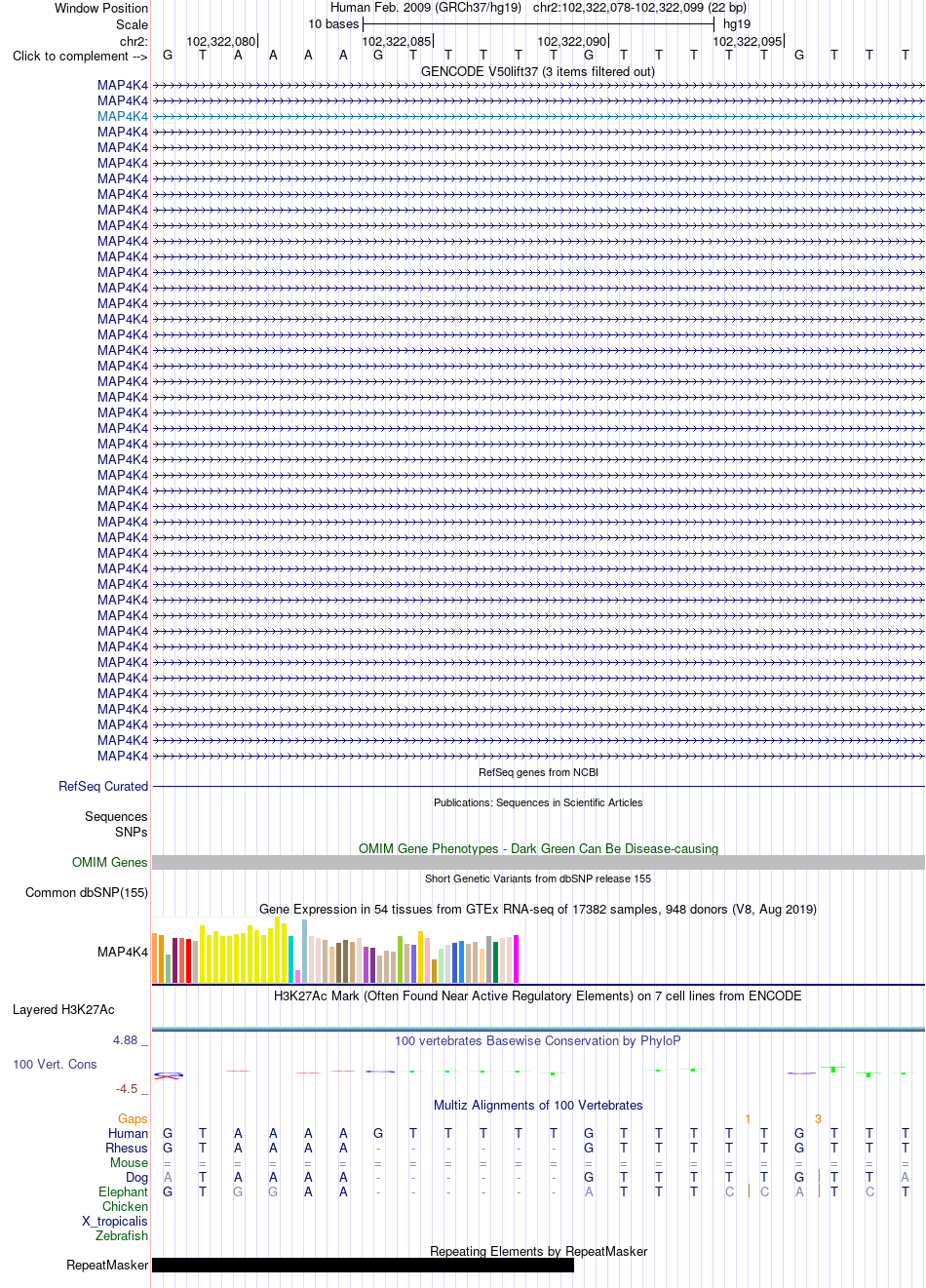Open the RefSeq Curated track label
This screenshot has width=926, height=1288.
click(x=103, y=786)
